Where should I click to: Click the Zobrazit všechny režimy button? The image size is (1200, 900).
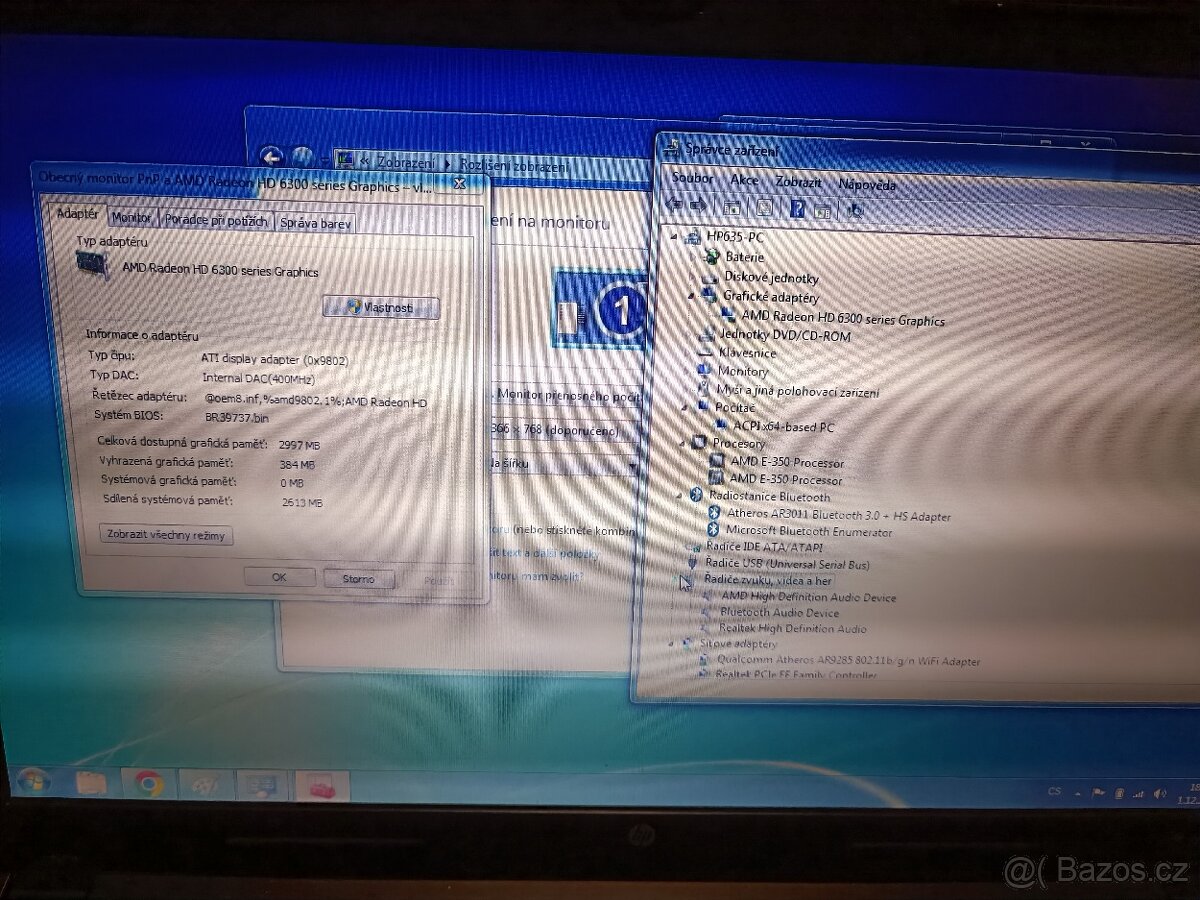[x=165, y=535]
